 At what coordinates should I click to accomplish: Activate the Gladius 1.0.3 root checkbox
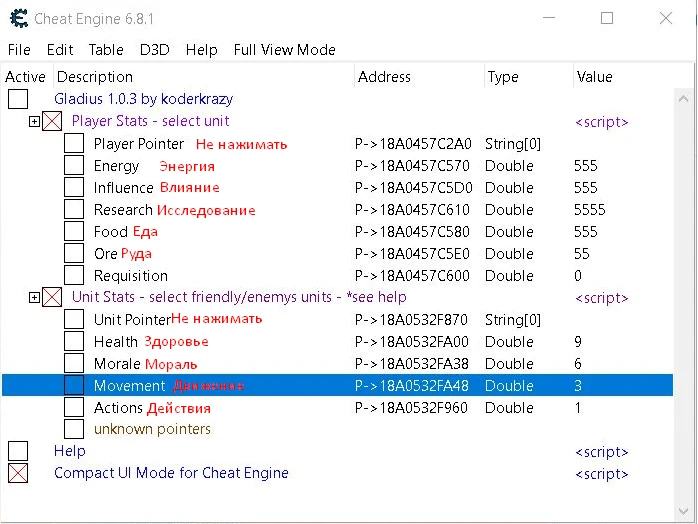pos(18,100)
